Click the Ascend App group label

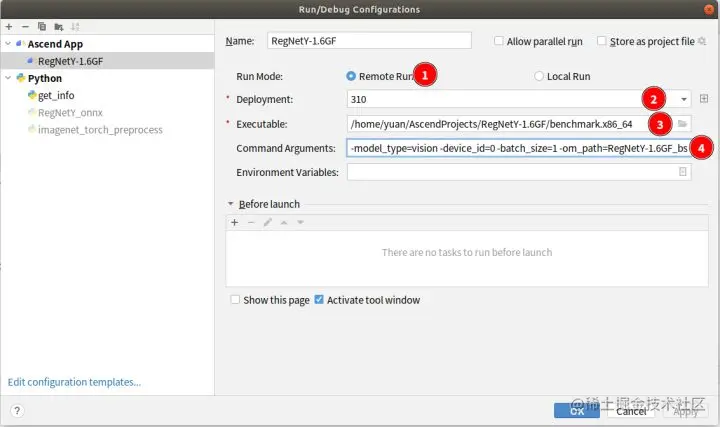click(x=55, y=44)
